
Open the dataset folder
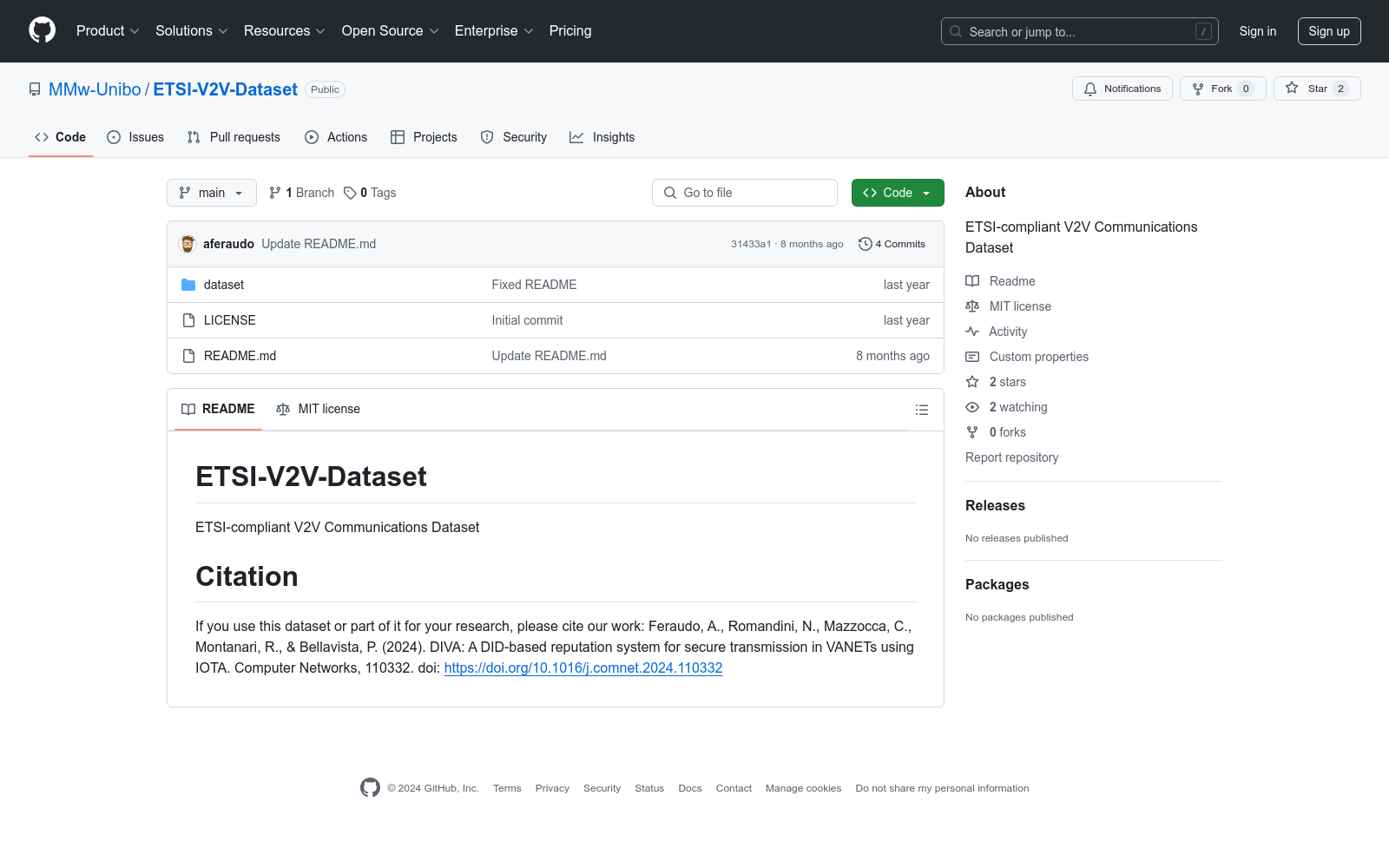click(224, 285)
